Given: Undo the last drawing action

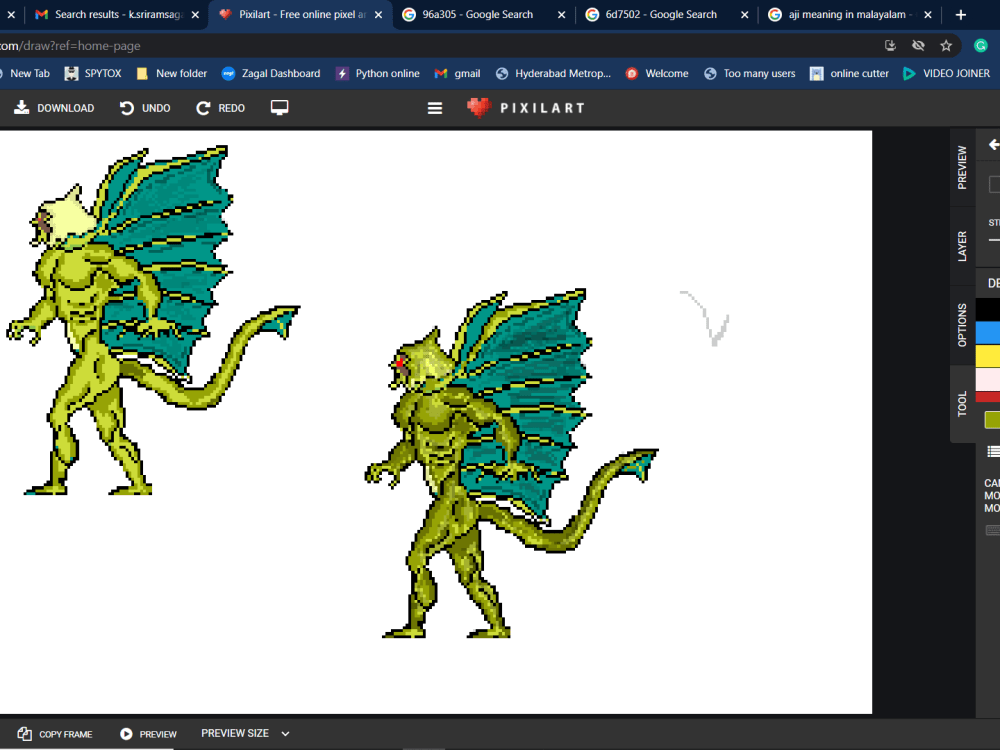Looking at the screenshot, I should 145,108.
